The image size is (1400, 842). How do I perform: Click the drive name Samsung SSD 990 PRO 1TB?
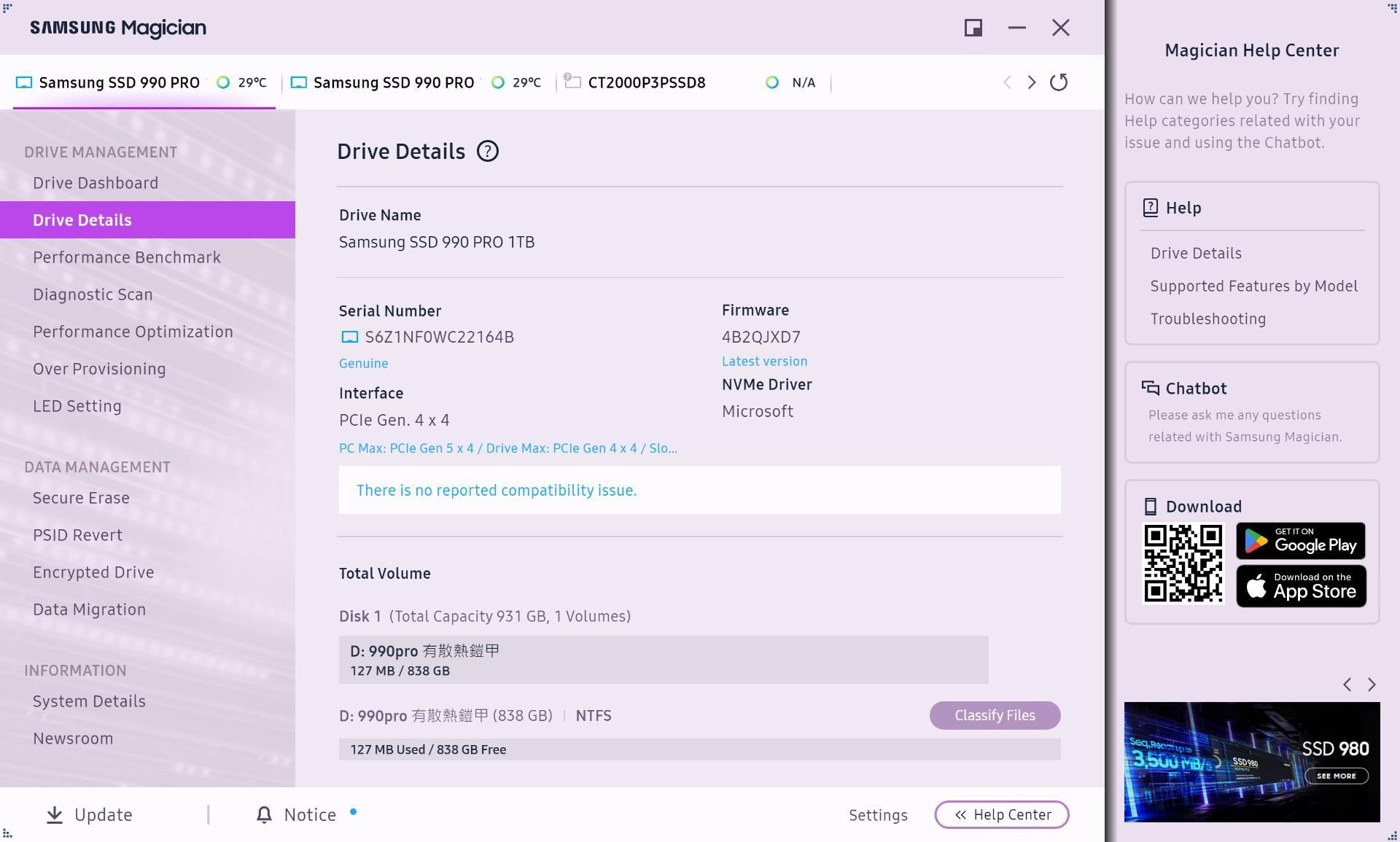[436, 242]
